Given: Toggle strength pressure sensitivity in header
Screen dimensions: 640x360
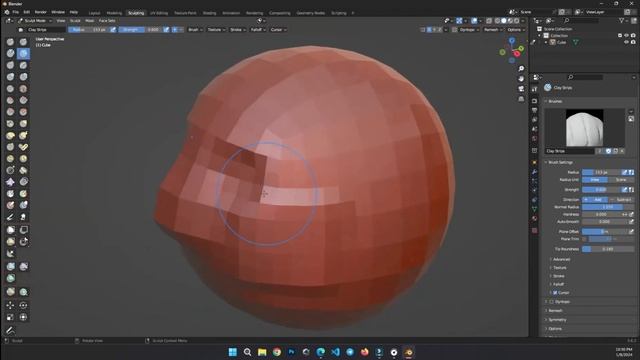Looking at the screenshot, I should 166,30.
